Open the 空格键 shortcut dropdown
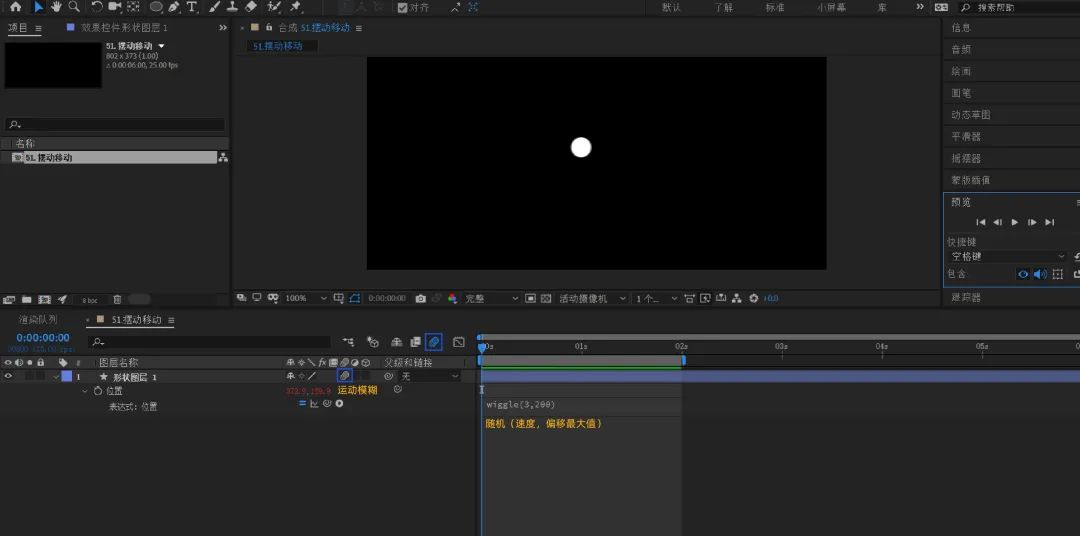The image size is (1080, 536). coord(1008,256)
